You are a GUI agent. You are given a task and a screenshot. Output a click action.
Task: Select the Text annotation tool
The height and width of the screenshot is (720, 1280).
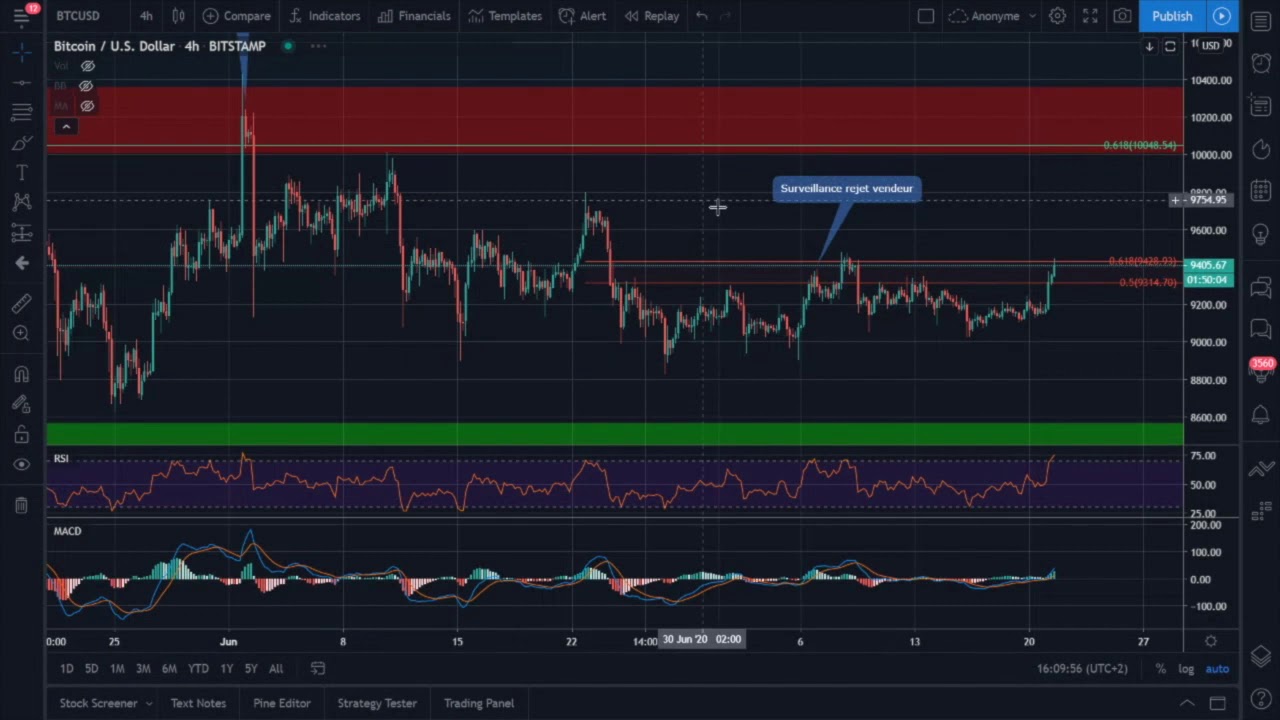tap(22, 173)
